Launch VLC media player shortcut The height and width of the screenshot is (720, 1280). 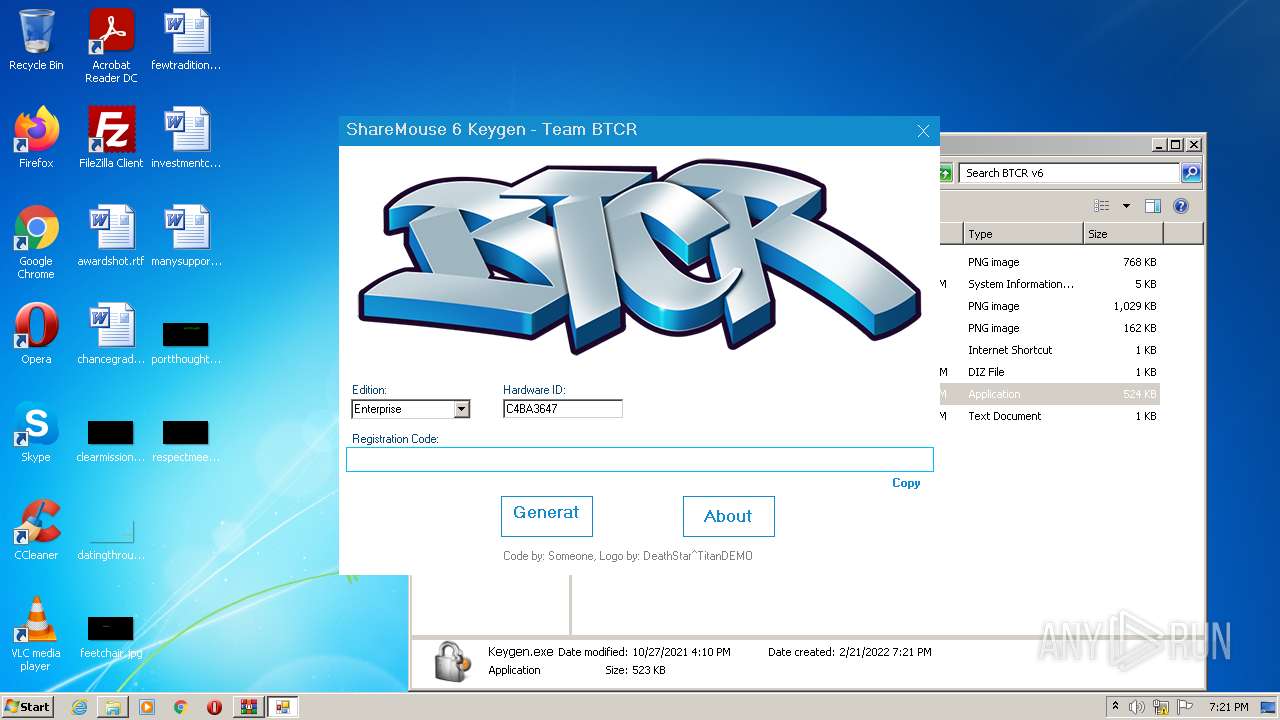coord(36,634)
